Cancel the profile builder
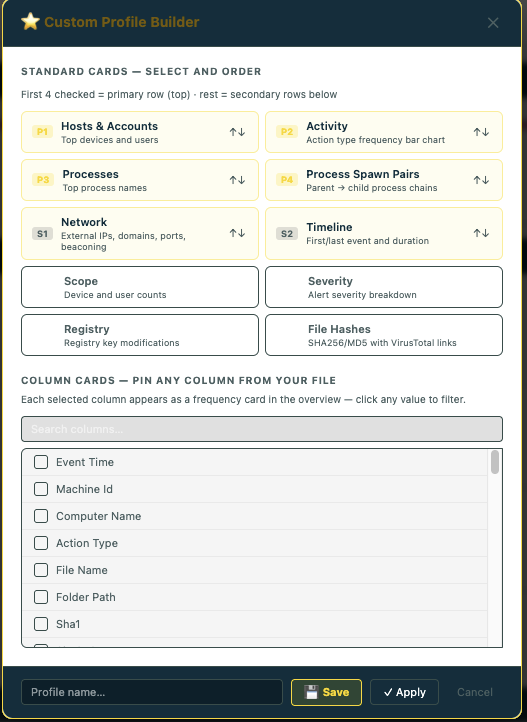The width and height of the screenshot is (527, 722). 475,692
